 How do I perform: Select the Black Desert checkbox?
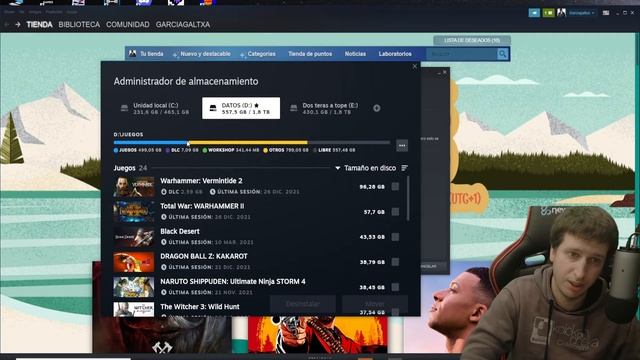click(x=395, y=237)
